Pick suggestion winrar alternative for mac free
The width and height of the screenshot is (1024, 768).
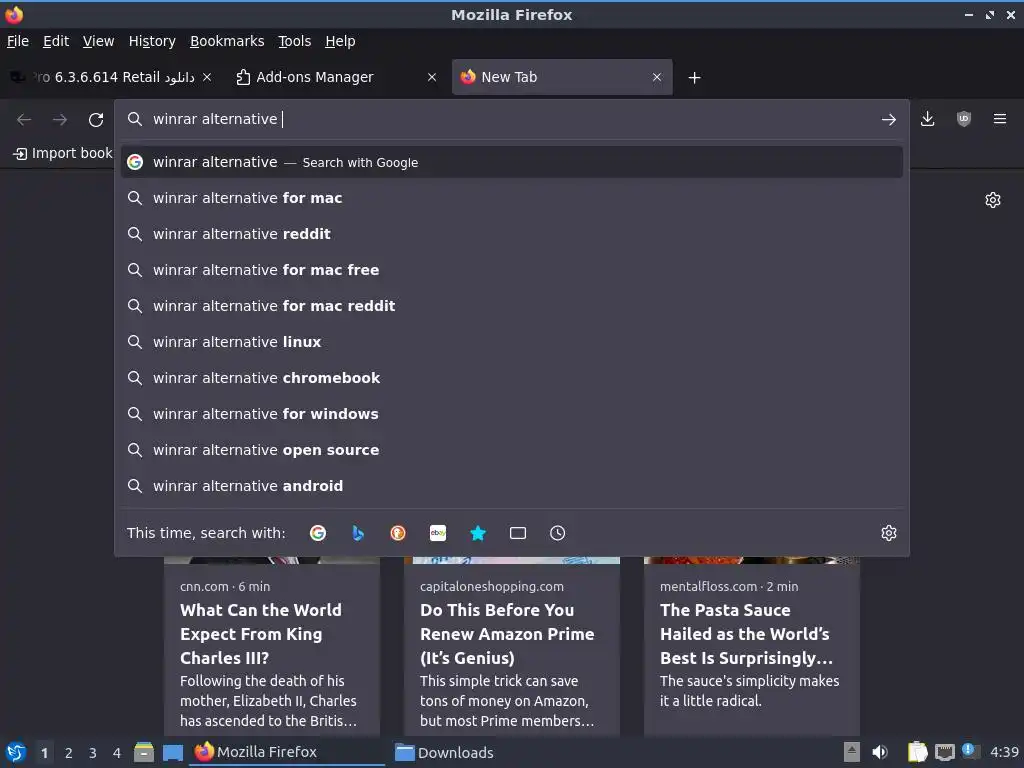(511, 270)
